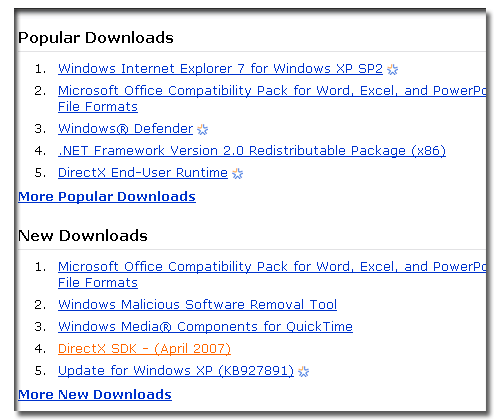Open Windows Malicious Software Removal Tool link
This screenshot has height=420, width=500.
pyautogui.click(x=197, y=305)
